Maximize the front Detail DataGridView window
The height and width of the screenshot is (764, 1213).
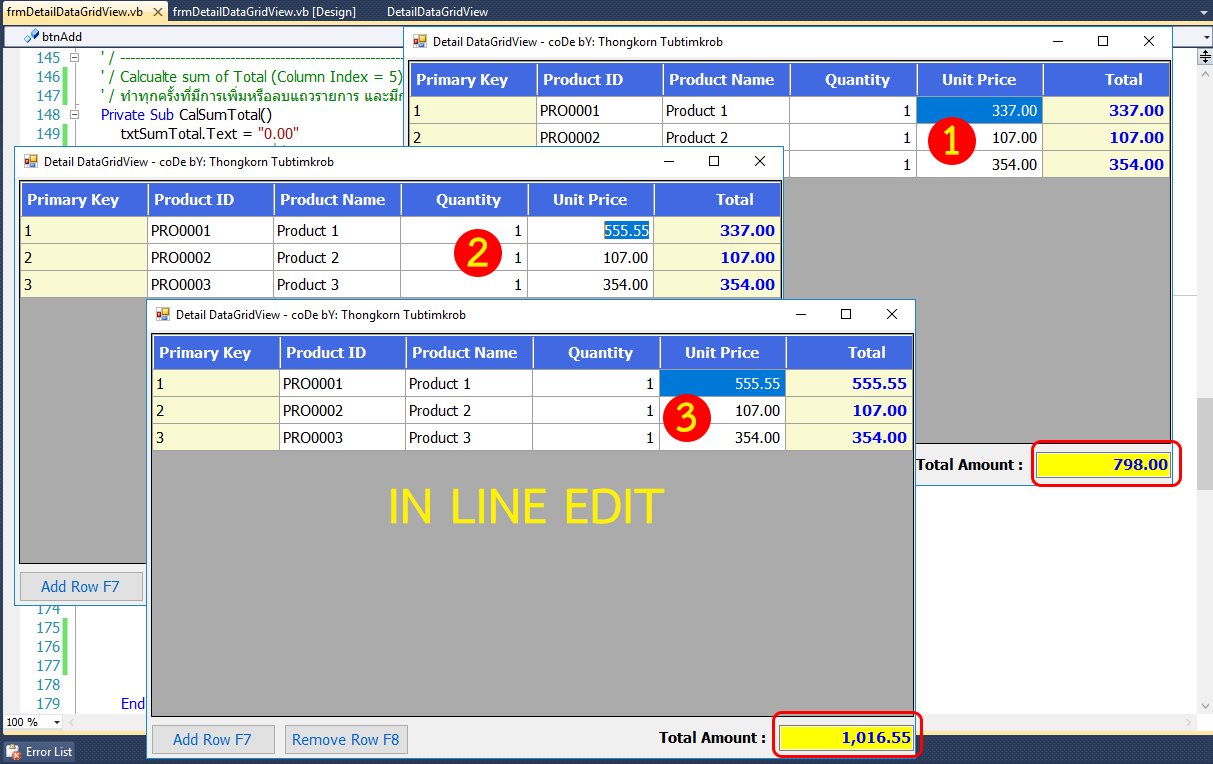click(x=845, y=314)
